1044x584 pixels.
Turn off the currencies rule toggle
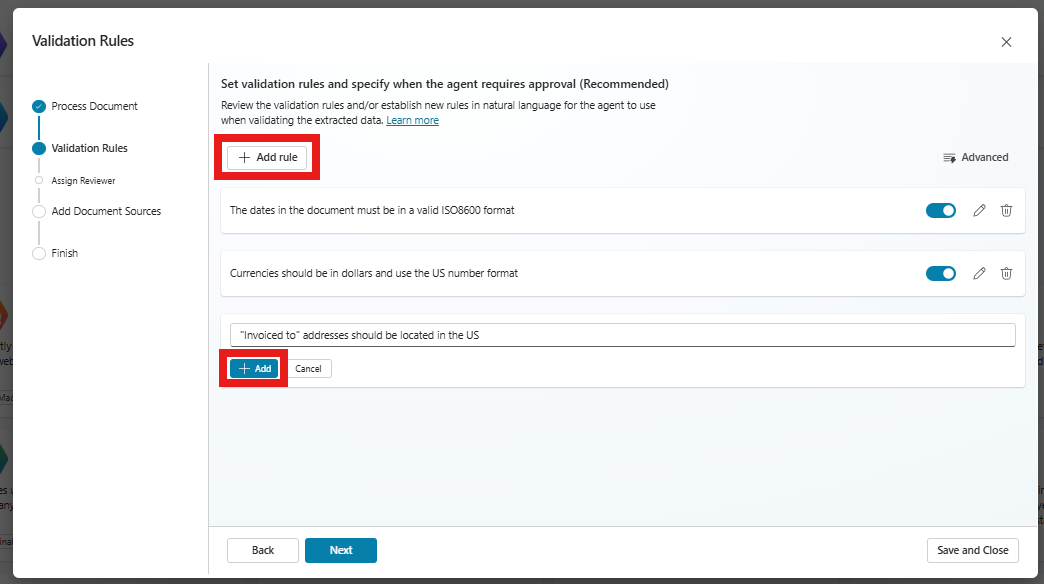pos(940,273)
